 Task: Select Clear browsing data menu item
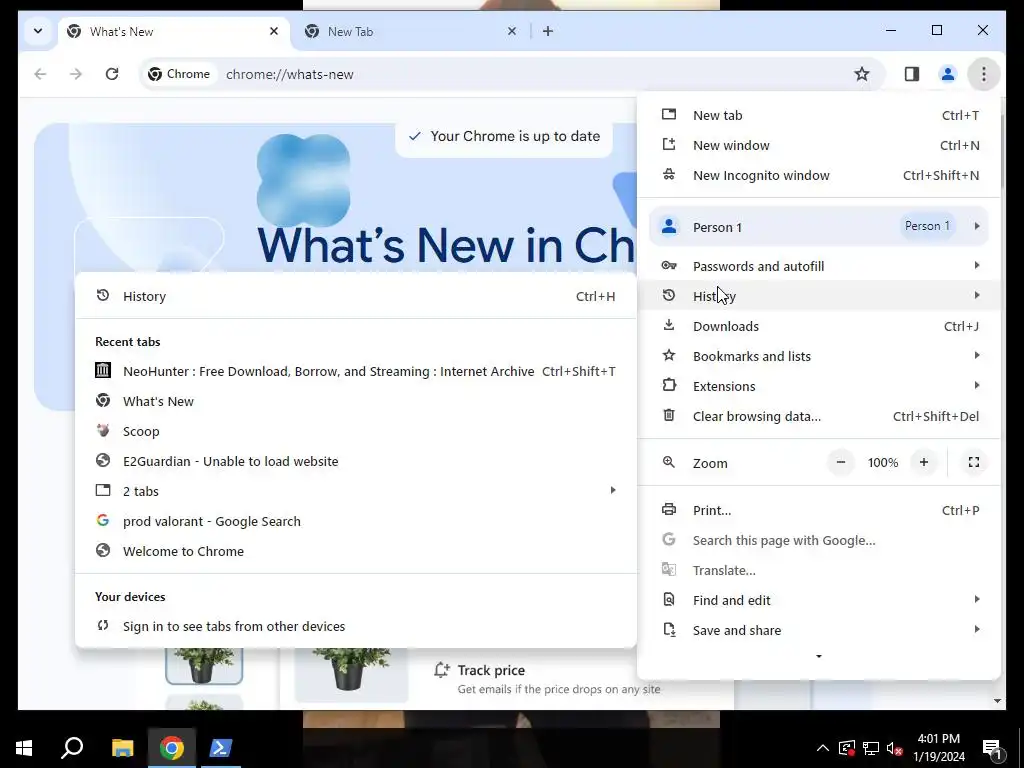click(819, 416)
